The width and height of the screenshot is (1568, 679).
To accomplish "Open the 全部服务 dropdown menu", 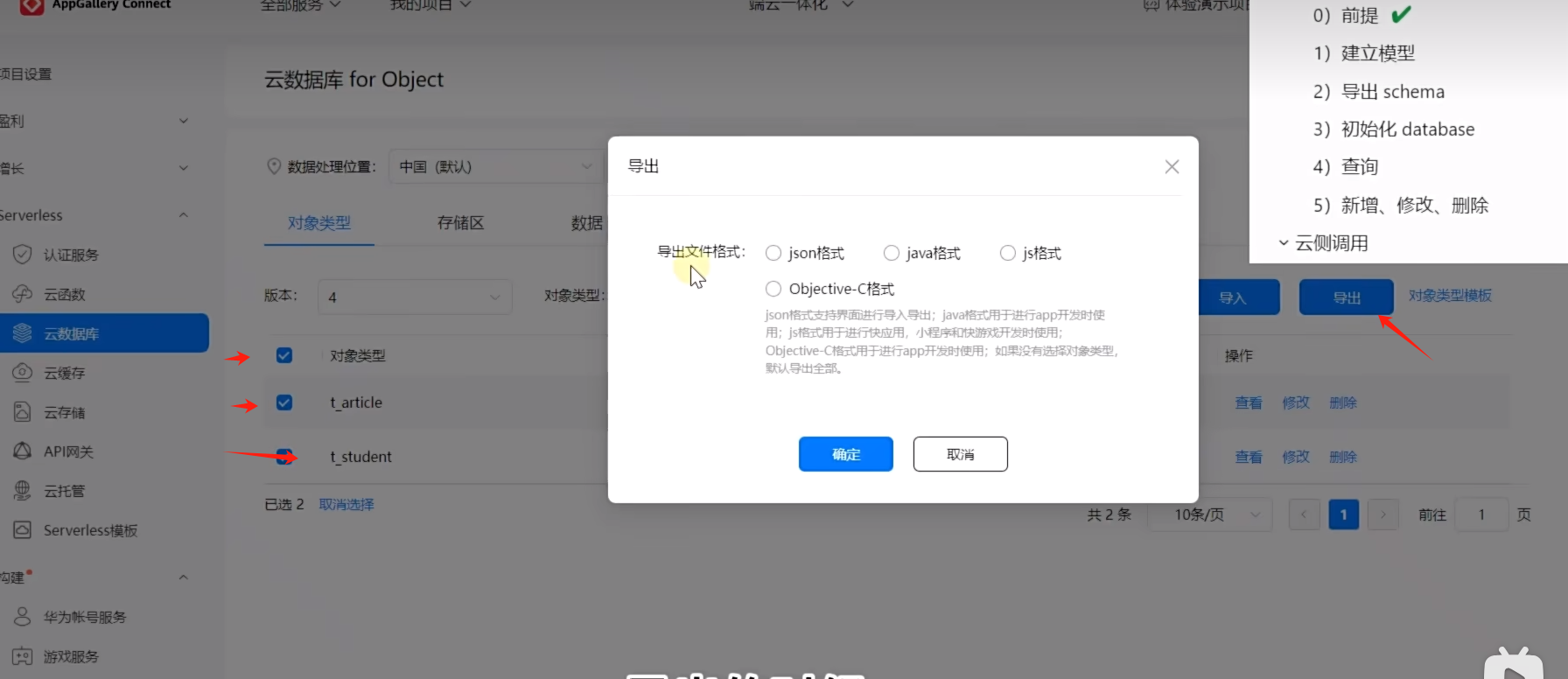I will [x=300, y=5].
